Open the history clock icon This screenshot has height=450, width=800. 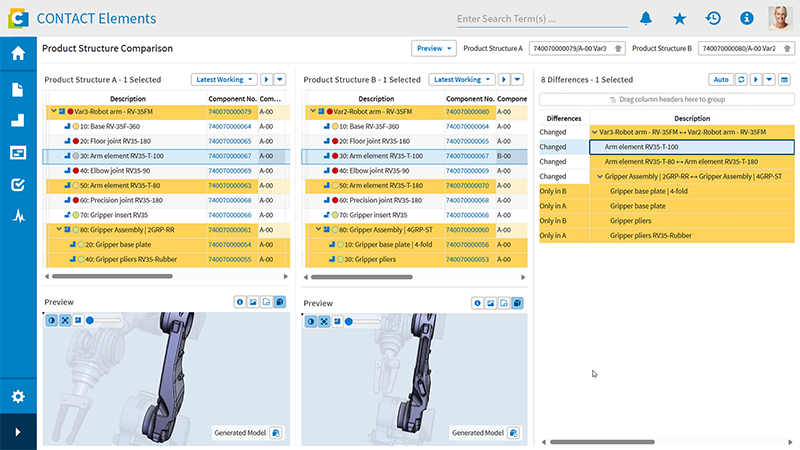click(x=713, y=18)
